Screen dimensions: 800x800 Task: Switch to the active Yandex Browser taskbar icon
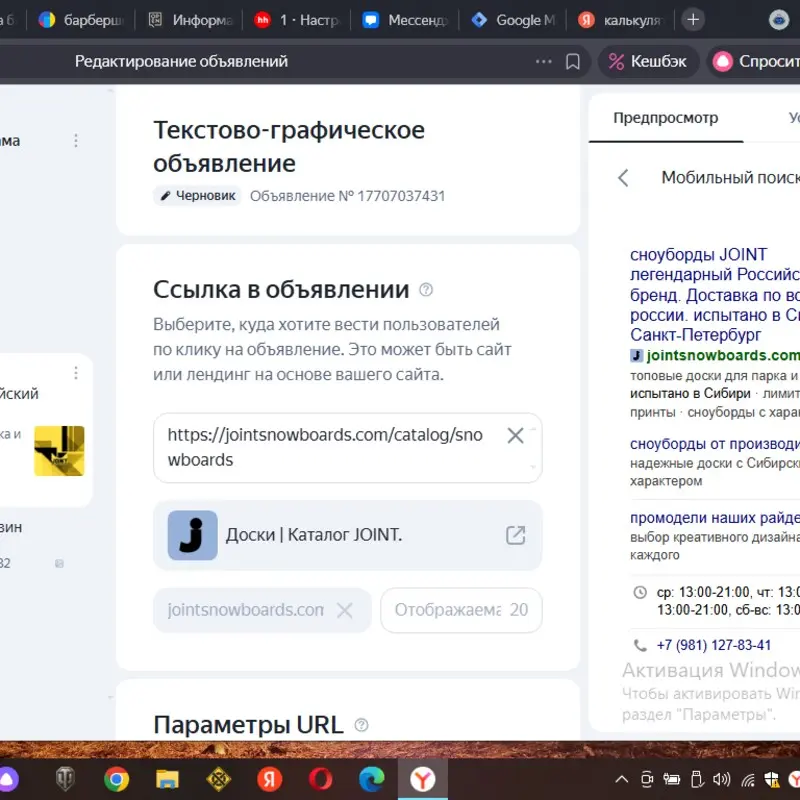pos(422,779)
